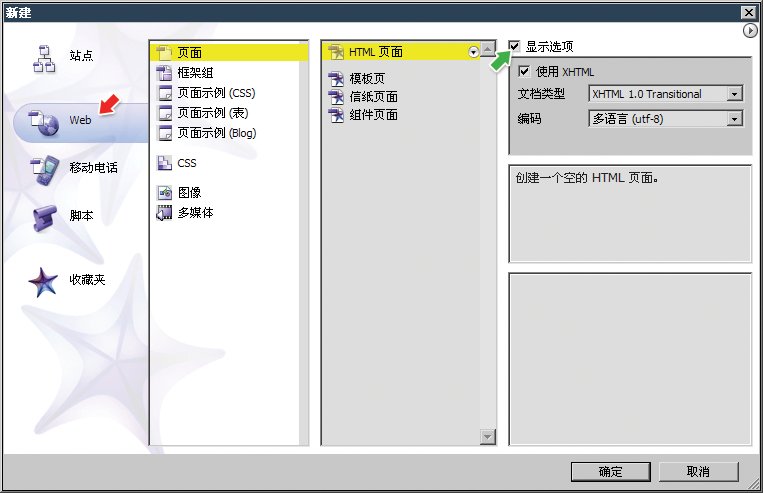Select 页面示例 (Blog) list item text

tap(217, 133)
